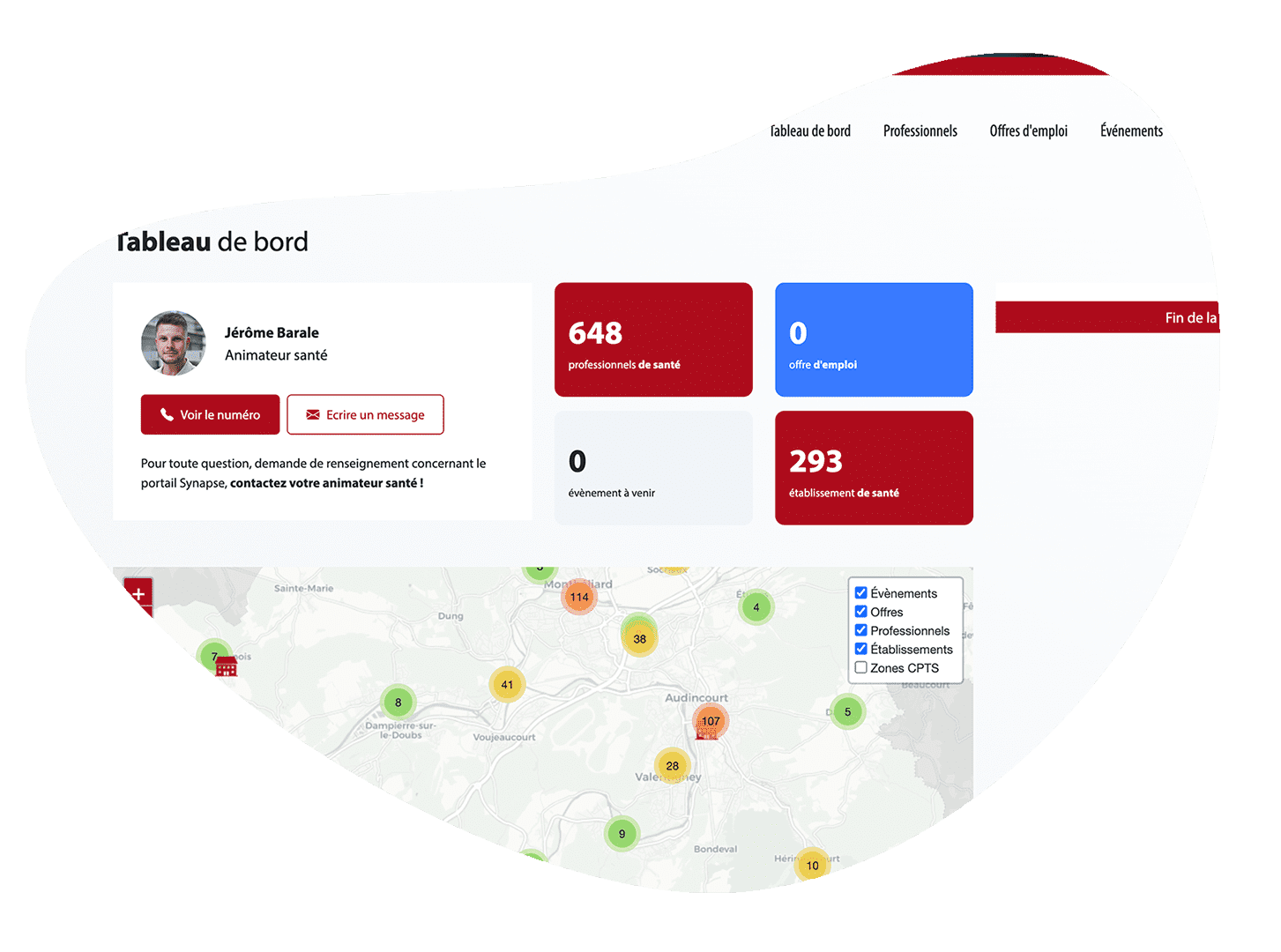Open the Événements menu item
Image resolution: width=1281 pixels, height=952 pixels.
[1131, 131]
